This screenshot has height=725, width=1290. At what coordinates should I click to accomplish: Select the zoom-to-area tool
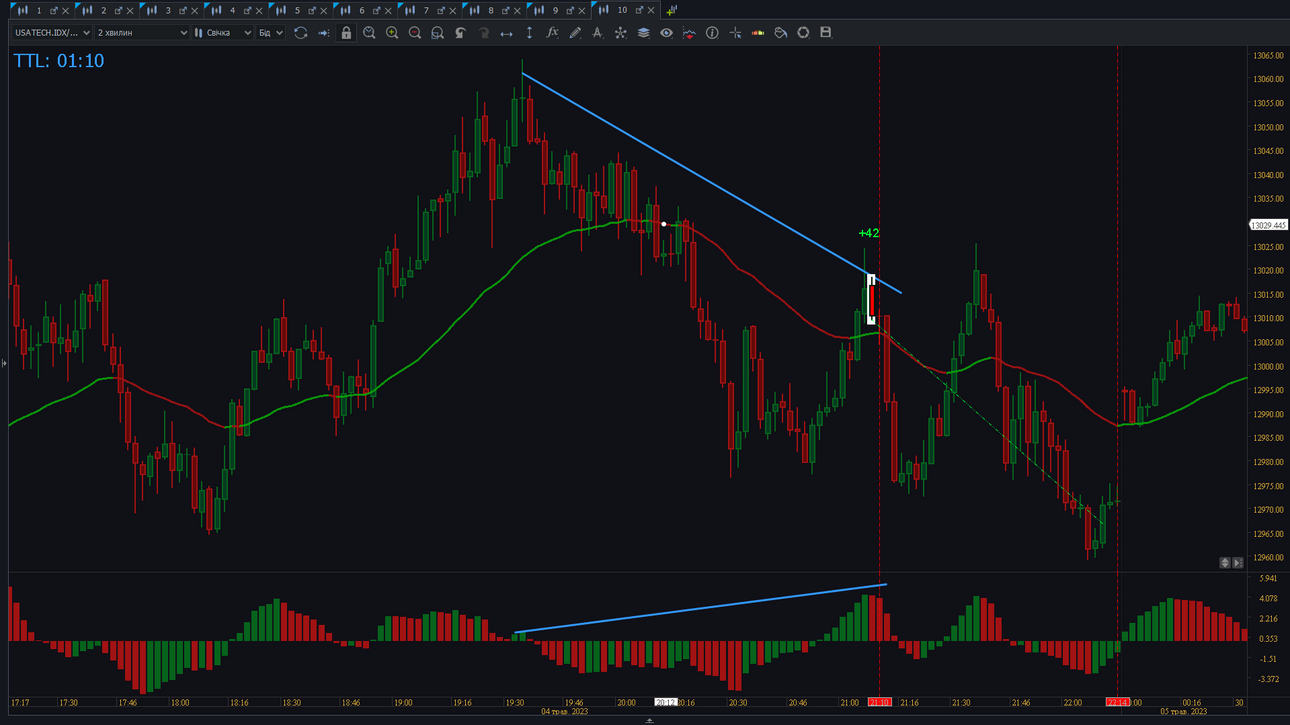point(437,33)
